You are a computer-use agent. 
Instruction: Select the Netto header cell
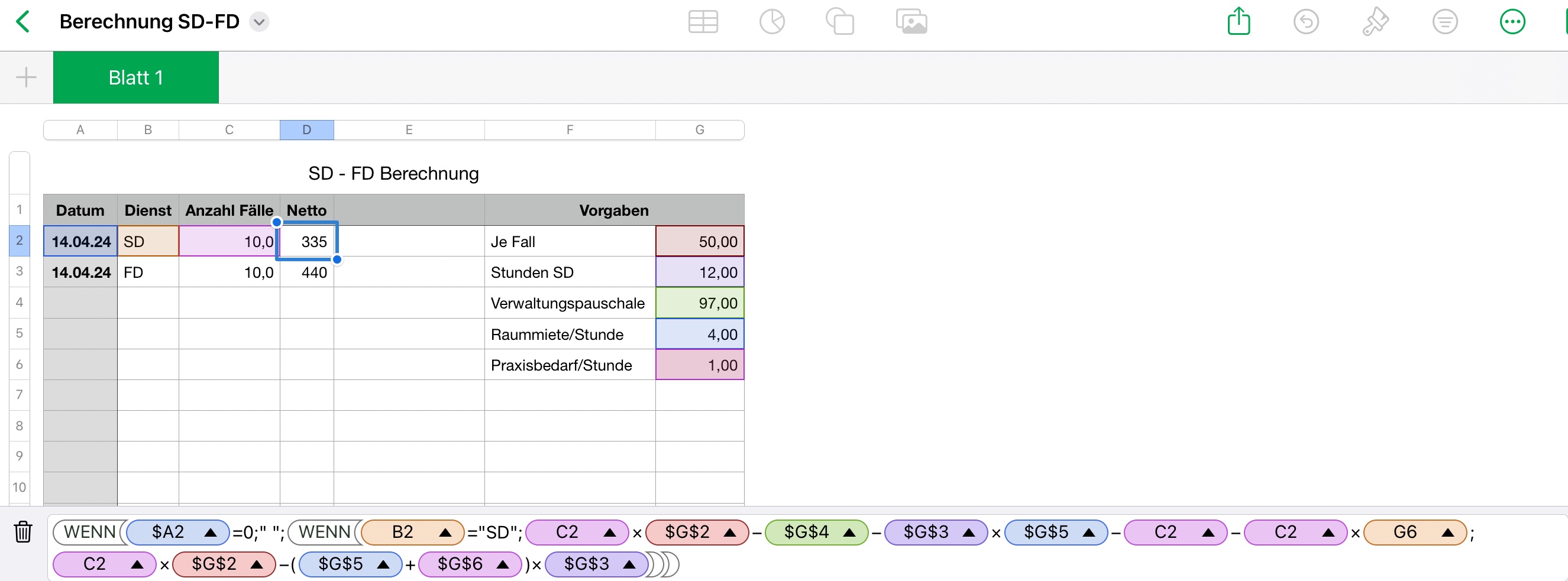click(x=307, y=210)
